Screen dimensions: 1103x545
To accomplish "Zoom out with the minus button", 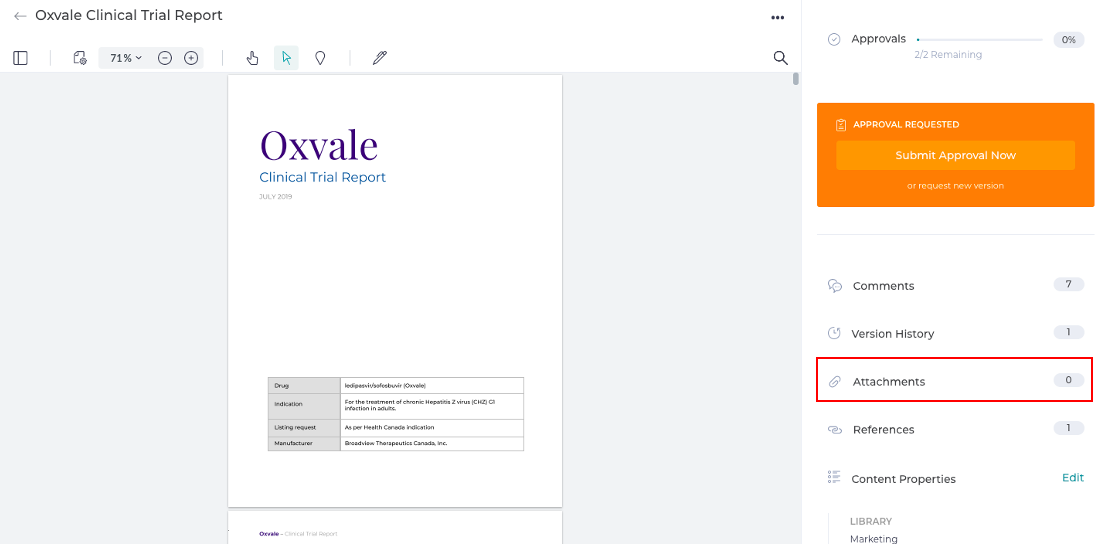I will pos(165,58).
